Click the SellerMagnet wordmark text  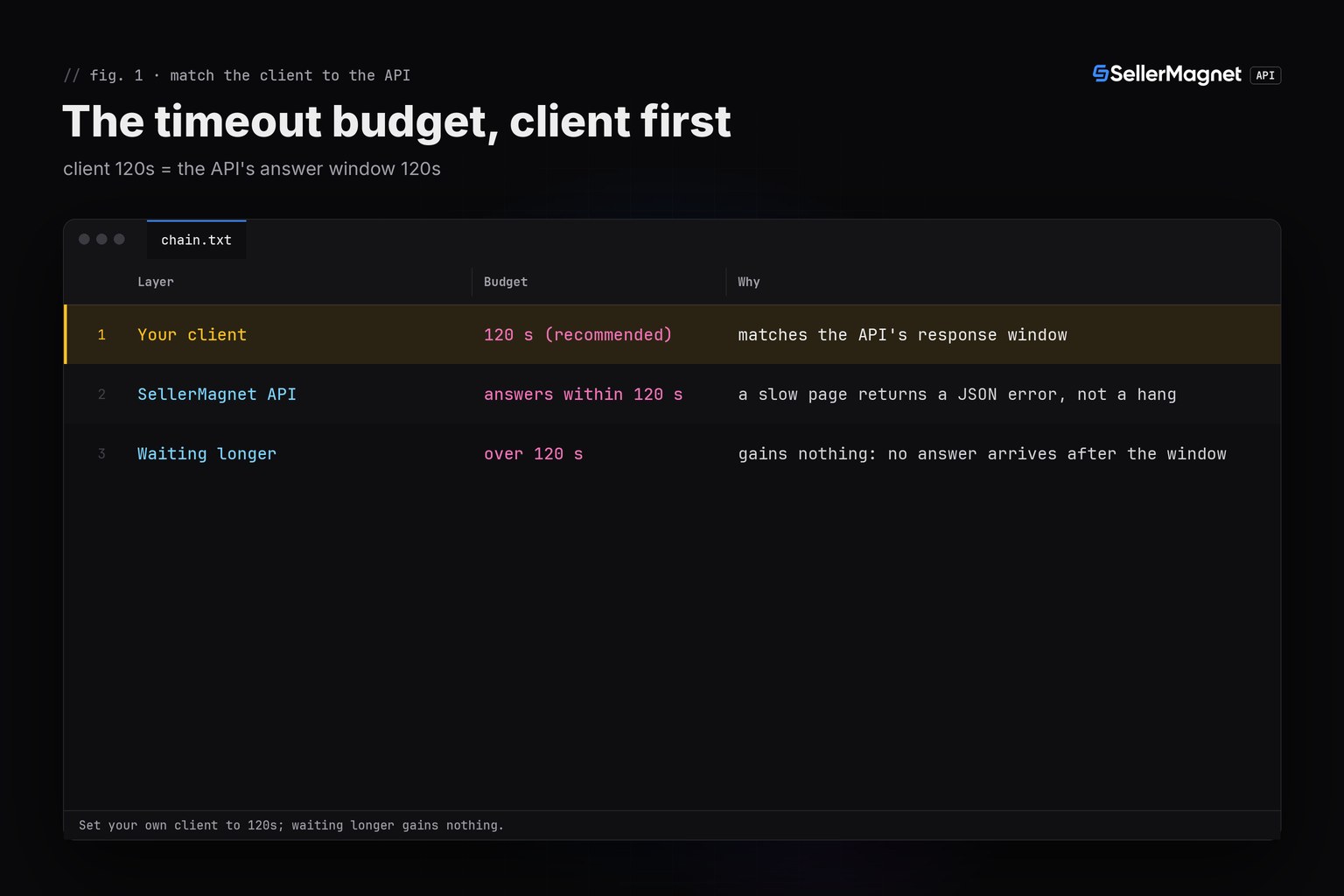1176,74
